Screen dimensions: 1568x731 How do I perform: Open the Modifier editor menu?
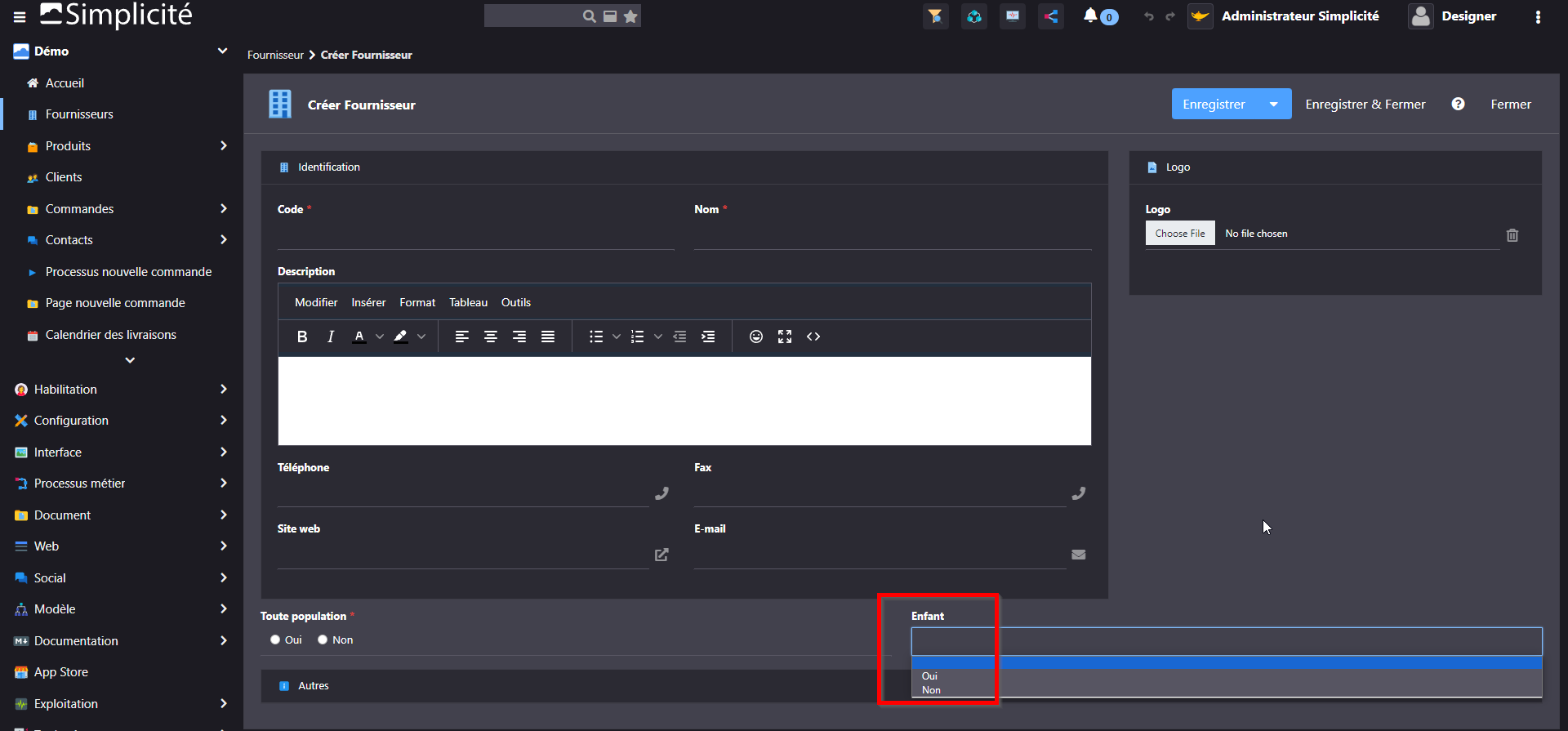coord(316,302)
